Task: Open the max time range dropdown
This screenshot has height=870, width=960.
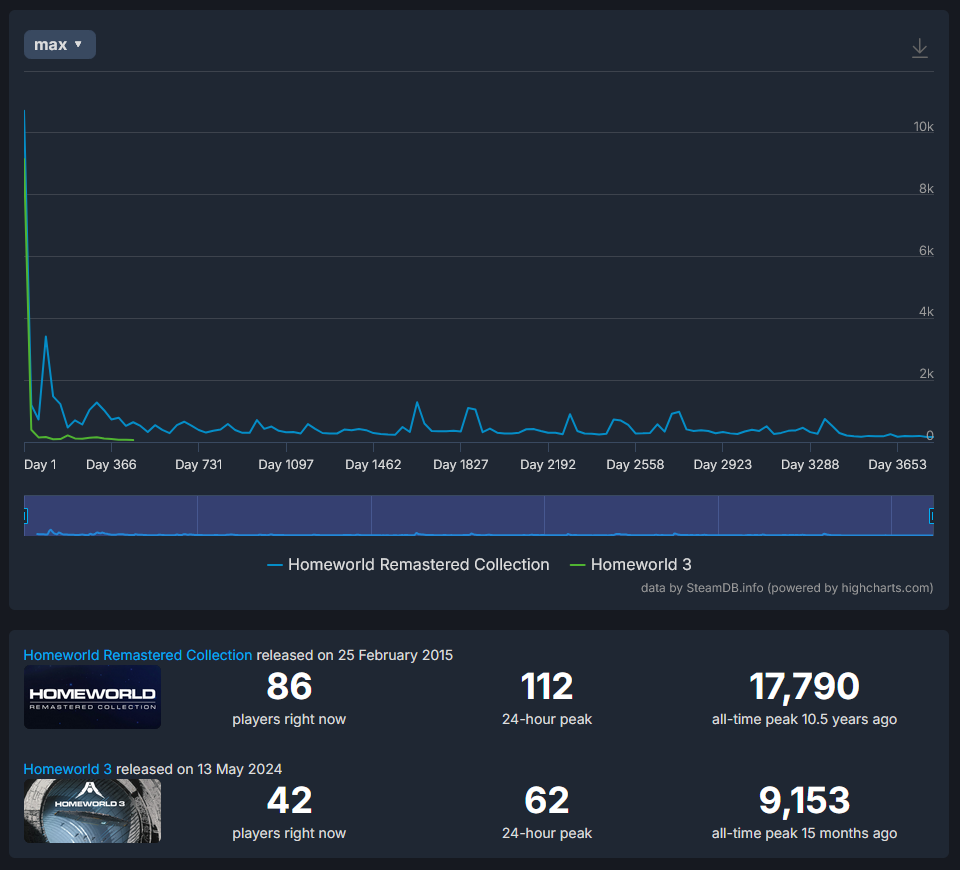Action: point(59,45)
